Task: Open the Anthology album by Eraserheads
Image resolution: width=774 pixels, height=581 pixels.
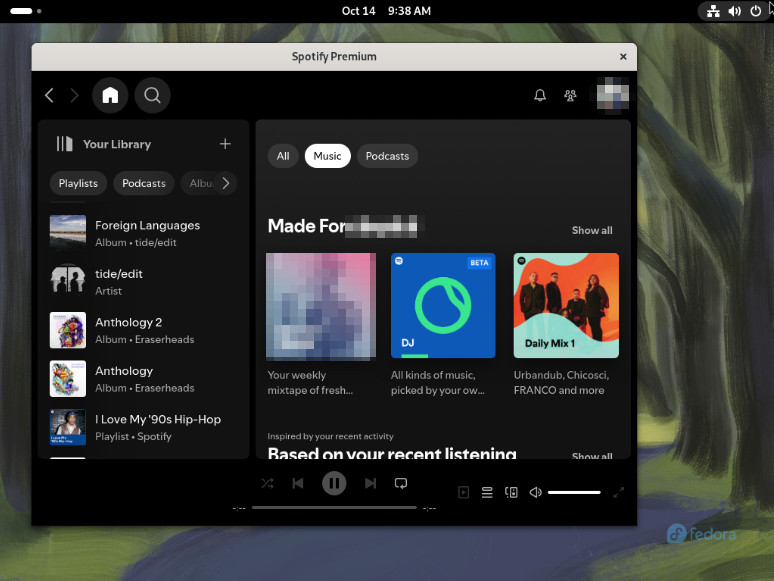Action: [143, 379]
